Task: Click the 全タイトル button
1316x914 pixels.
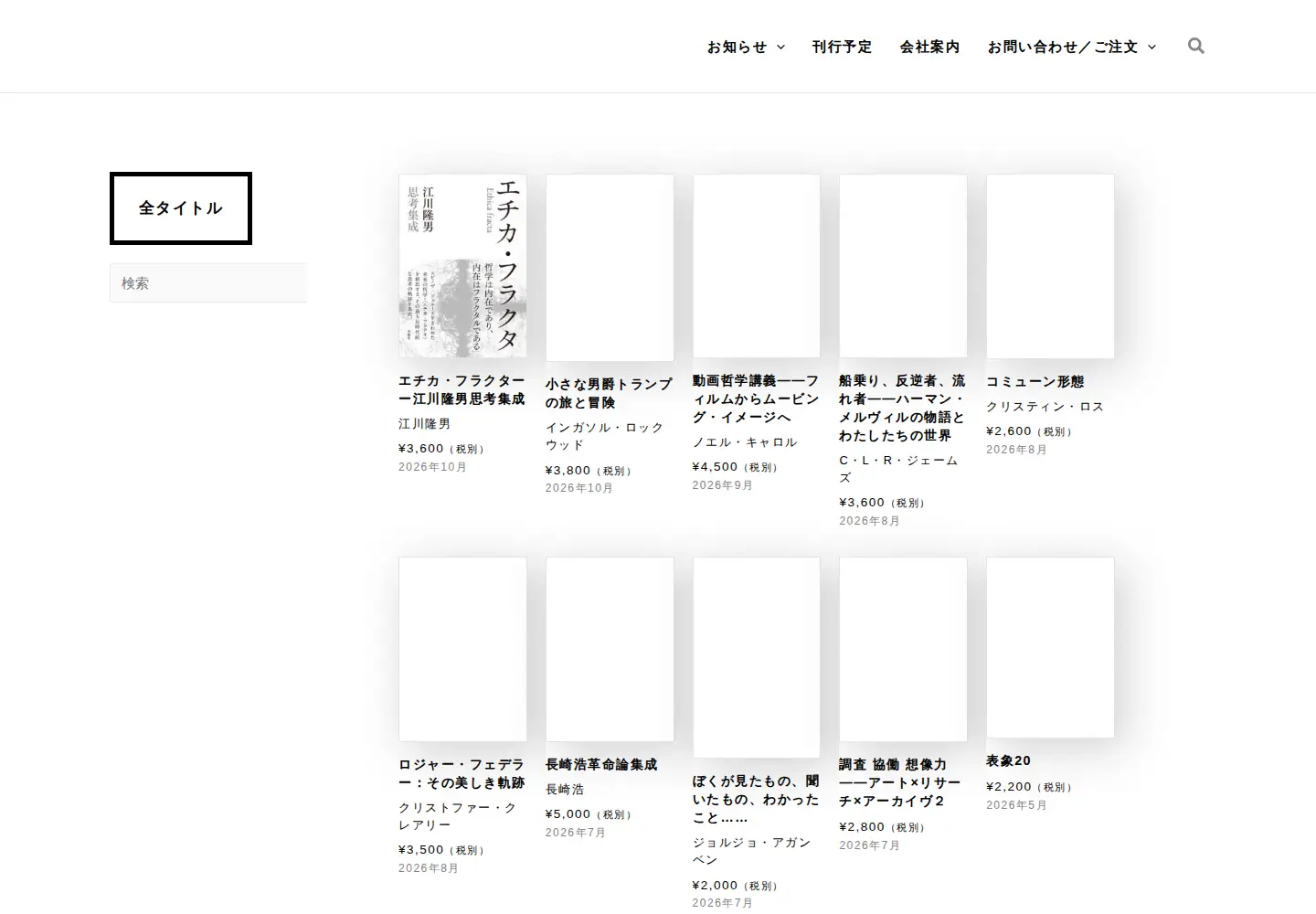Action: point(181,208)
